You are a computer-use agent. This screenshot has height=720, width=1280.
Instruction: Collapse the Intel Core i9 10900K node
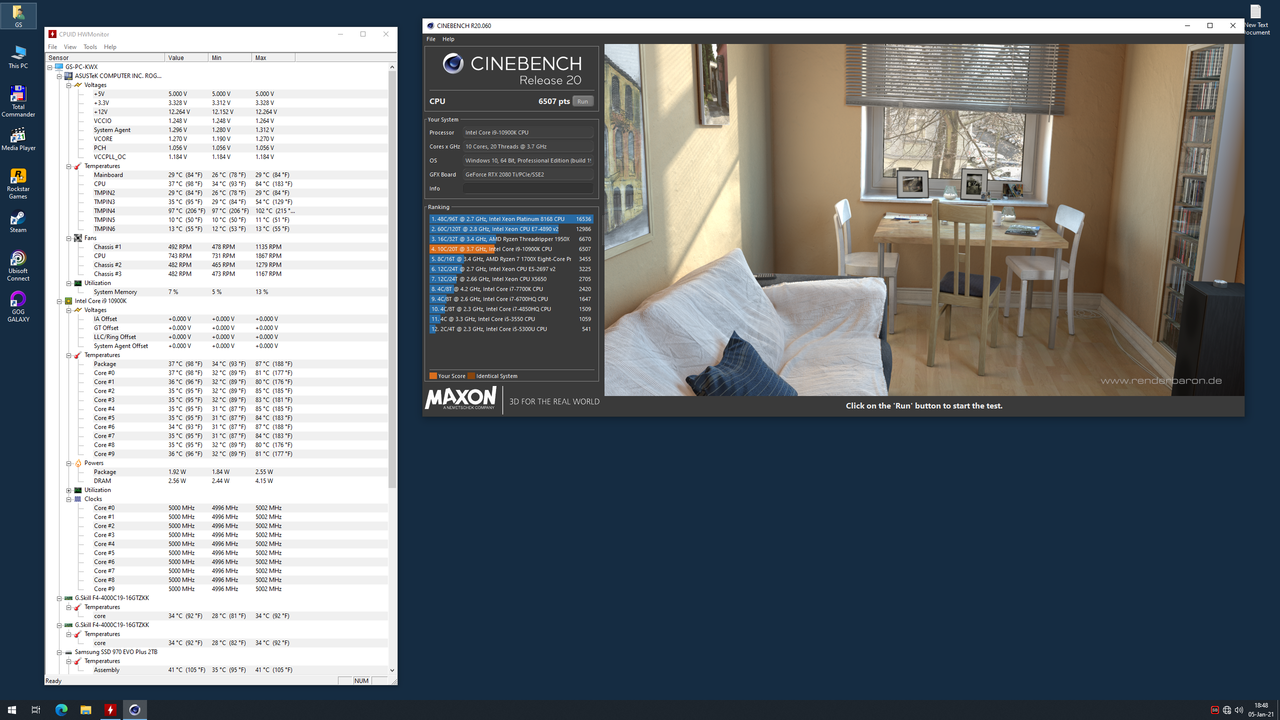(60, 301)
